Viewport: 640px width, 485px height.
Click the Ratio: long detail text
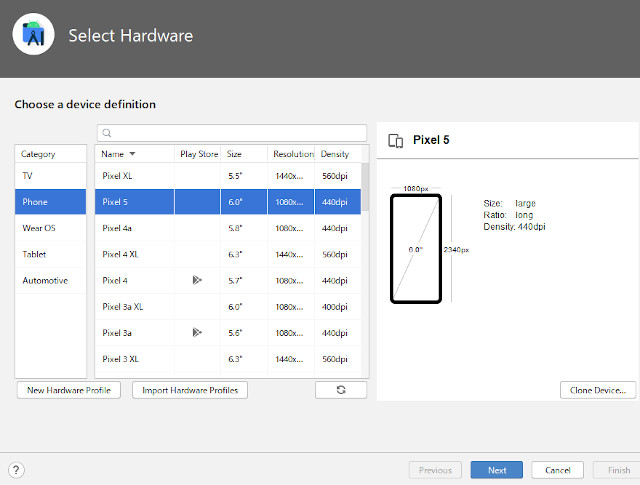[x=508, y=215]
